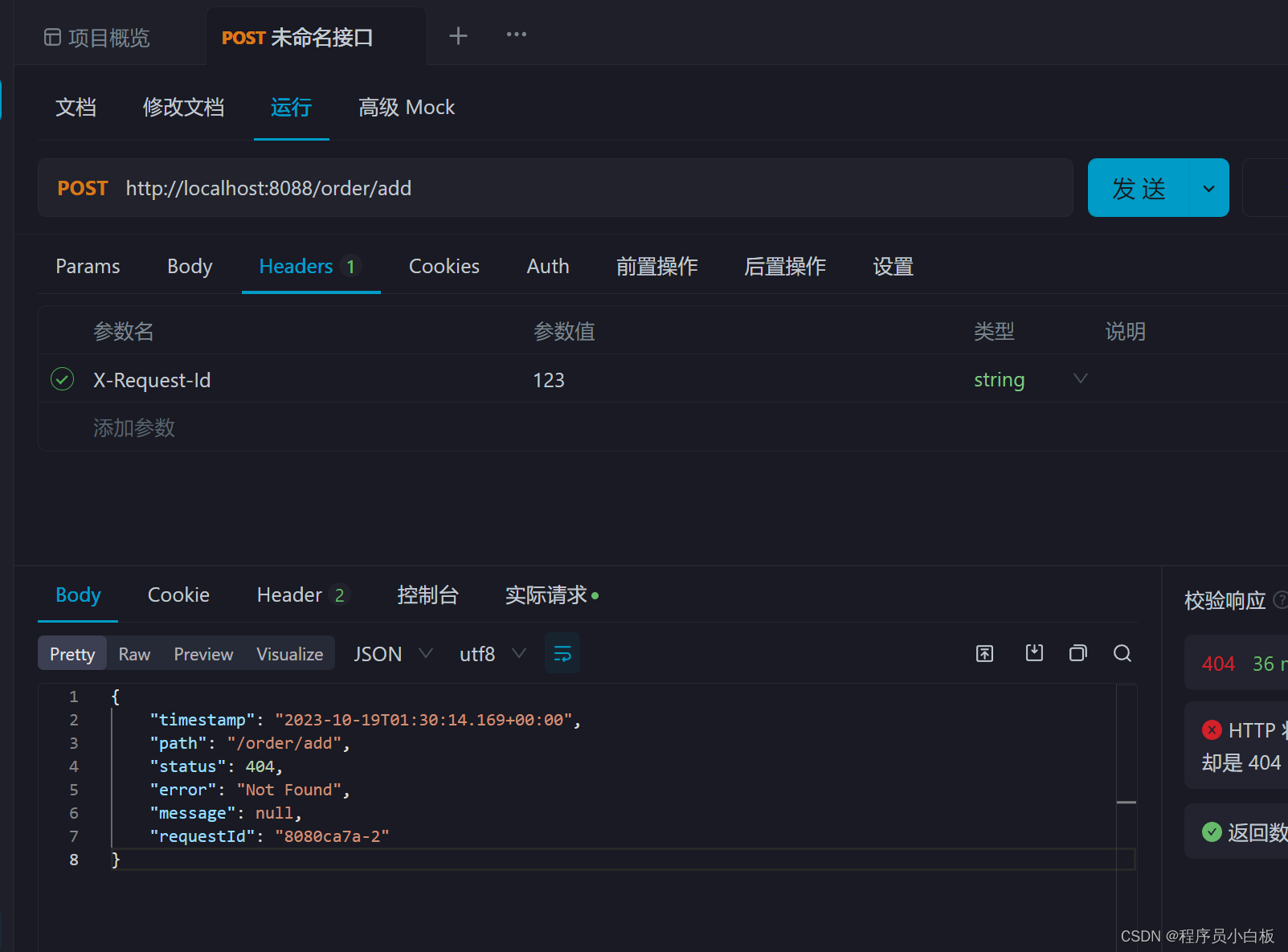The height and width of the screenshot is (952, 1288).
Task: Click the header value 123 cell
Action: [x=549, y=380]
